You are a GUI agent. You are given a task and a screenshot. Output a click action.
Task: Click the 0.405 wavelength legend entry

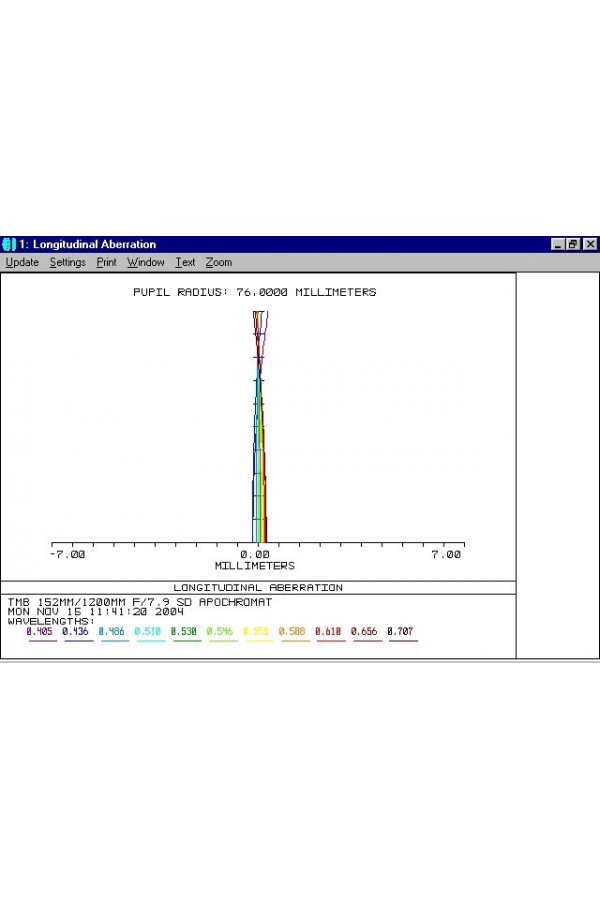pos(40,632)
